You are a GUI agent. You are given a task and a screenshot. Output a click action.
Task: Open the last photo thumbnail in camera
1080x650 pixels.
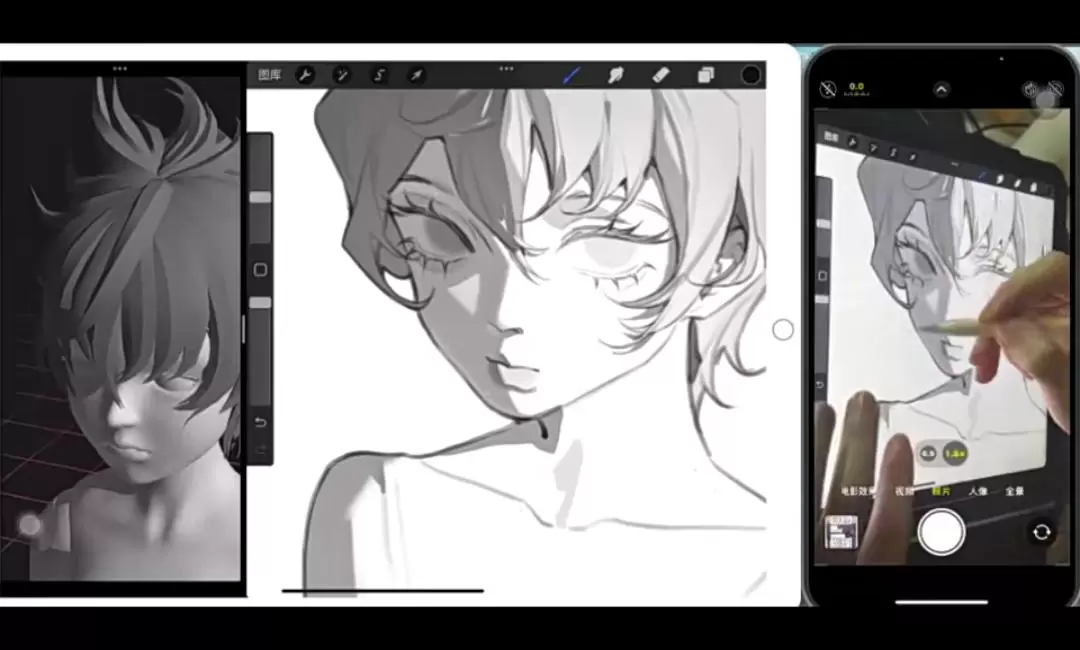pyautogui.click(x=841, y=532)
